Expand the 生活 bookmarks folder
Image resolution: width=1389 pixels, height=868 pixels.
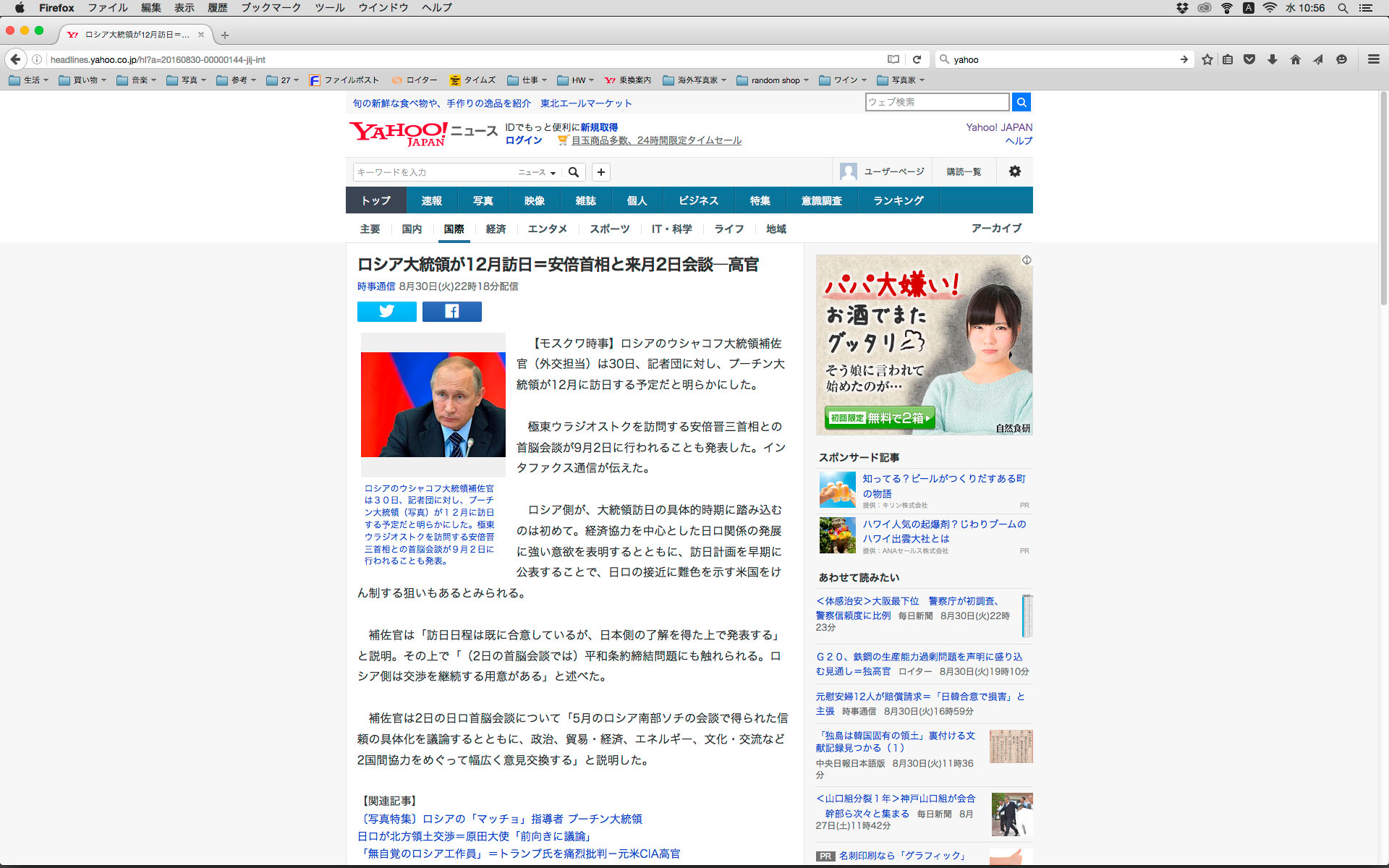(x=29, y=80)
